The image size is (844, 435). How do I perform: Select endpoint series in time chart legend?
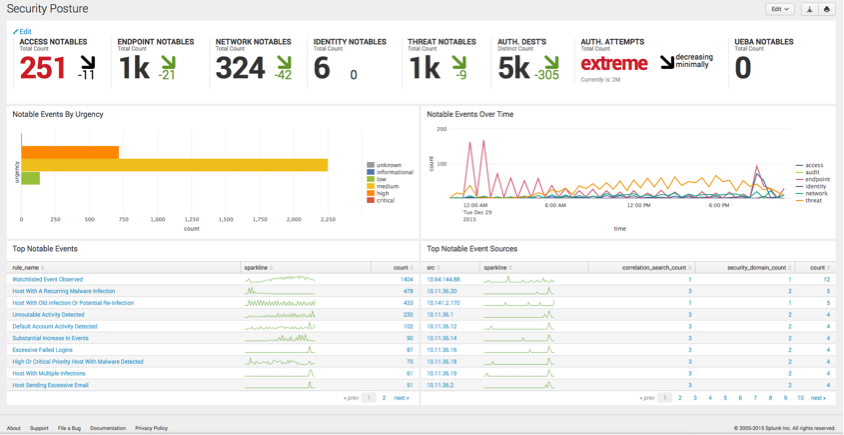pyautogui.click(x=812, y=179)
